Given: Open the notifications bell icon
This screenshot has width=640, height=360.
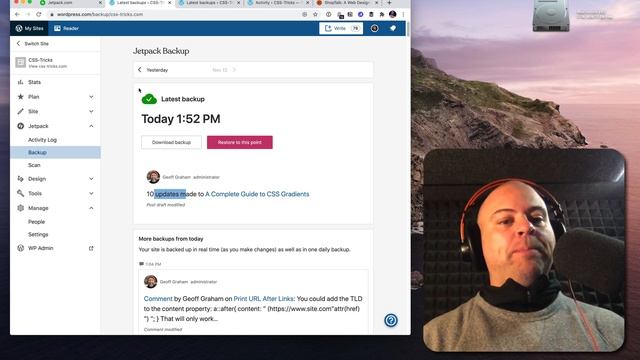Looking at the screenshot, I should (393, 28).
